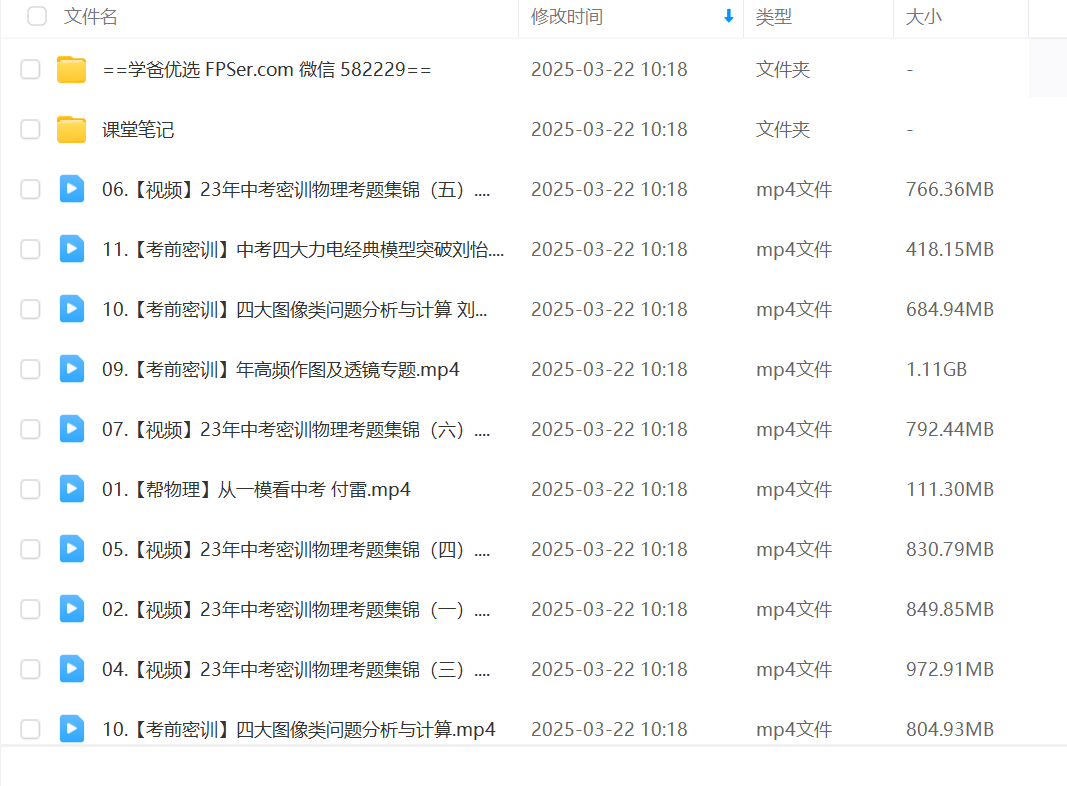This screenshot has width=1067, height=786.
Task: Click the date cell in 01.【帮物理】 row
Action: 609,489
